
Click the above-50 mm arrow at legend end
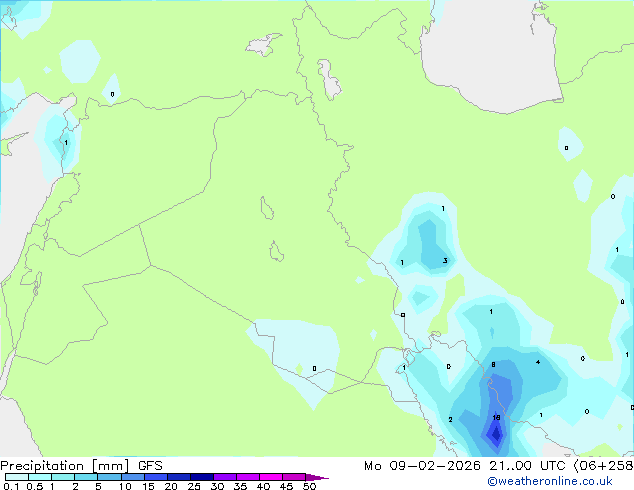click(x=317, y=477)
